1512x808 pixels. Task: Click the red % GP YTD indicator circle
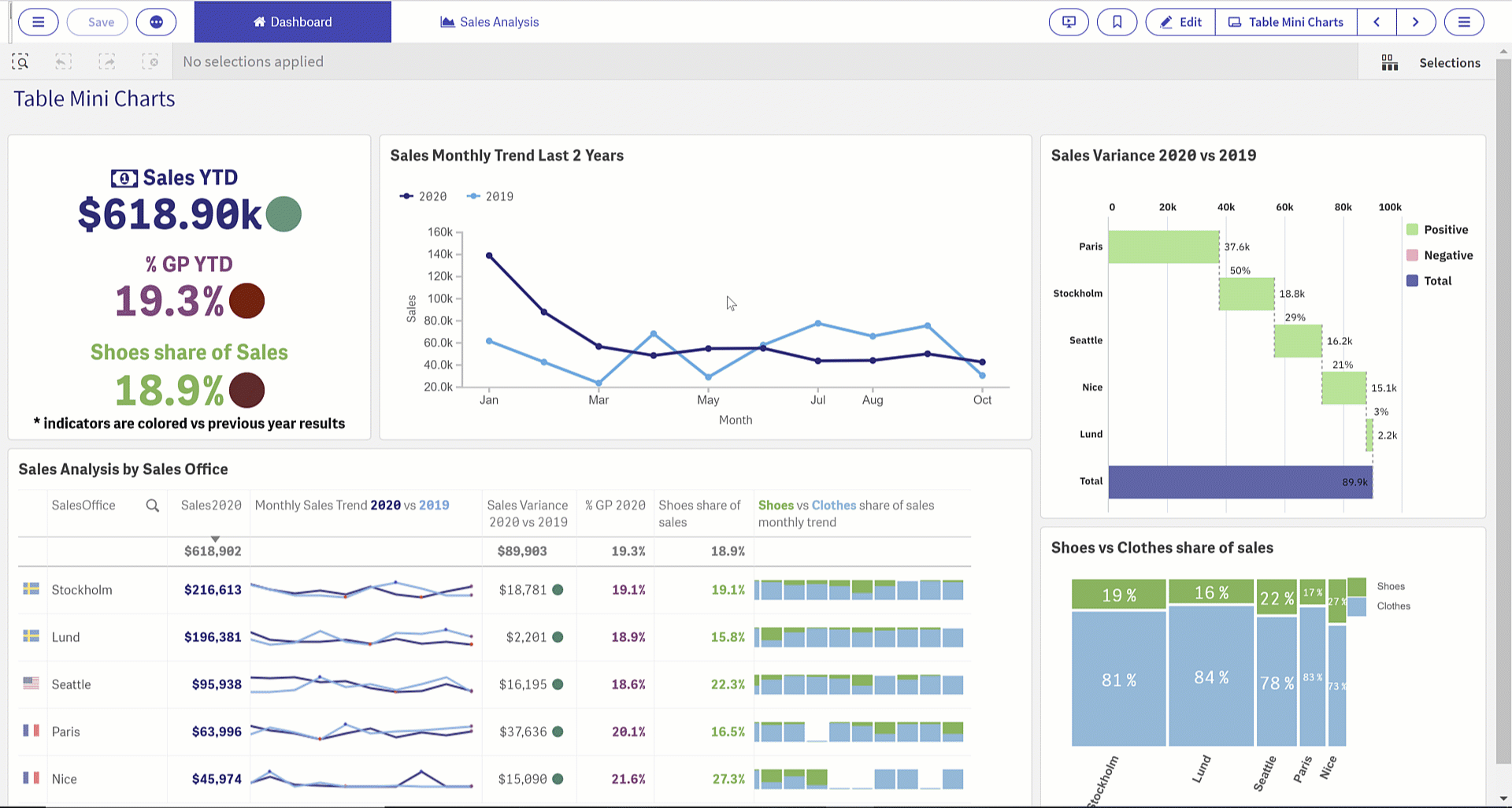click(x=246, y=301)
